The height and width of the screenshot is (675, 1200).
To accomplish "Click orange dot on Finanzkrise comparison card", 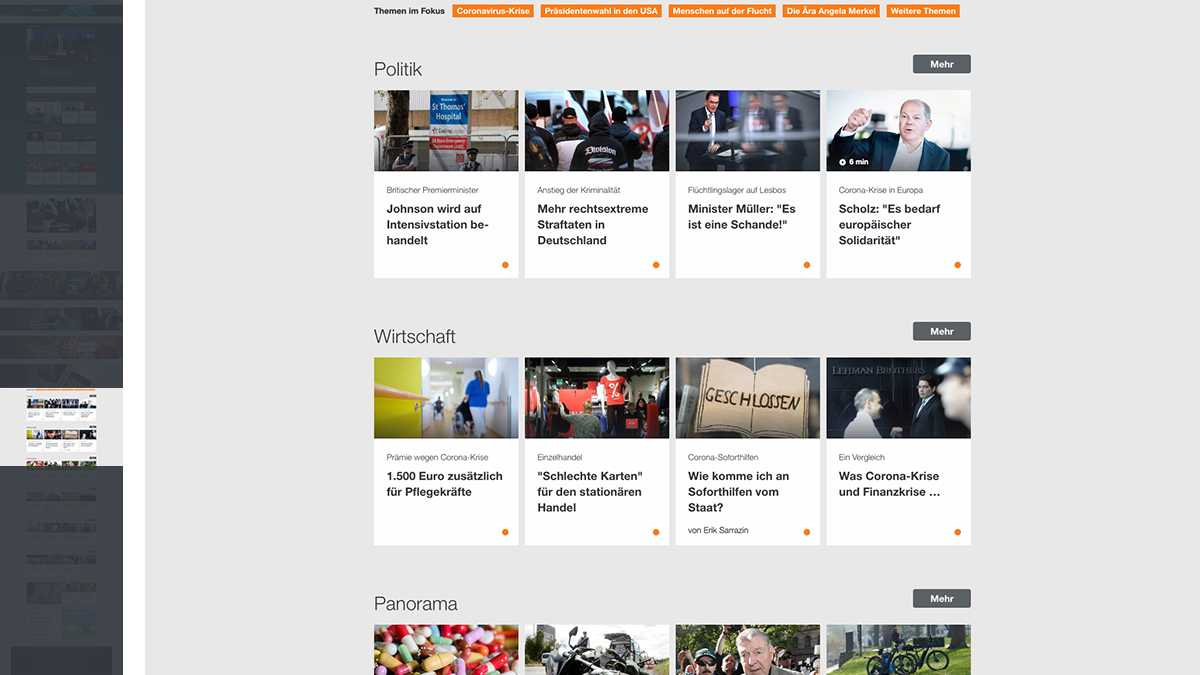I will (x=957, y=532).
